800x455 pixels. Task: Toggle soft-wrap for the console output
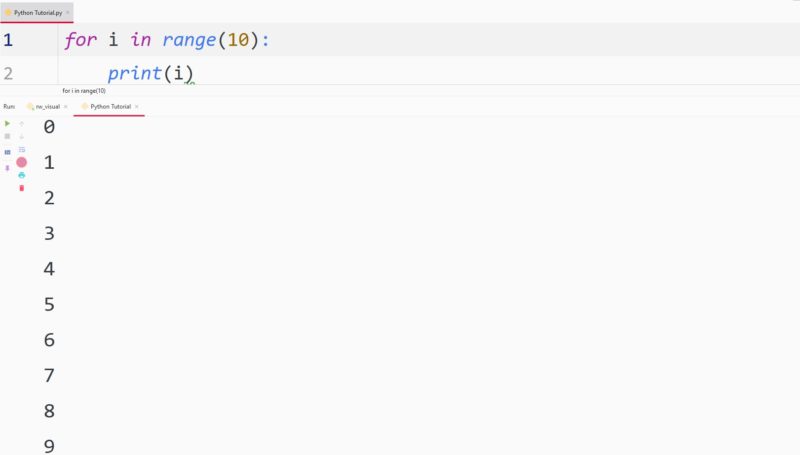pyautogui.click(x=21, y=149)
